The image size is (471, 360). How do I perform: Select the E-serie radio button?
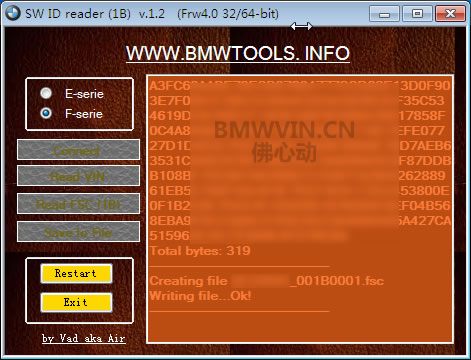[x=46, y=93]
